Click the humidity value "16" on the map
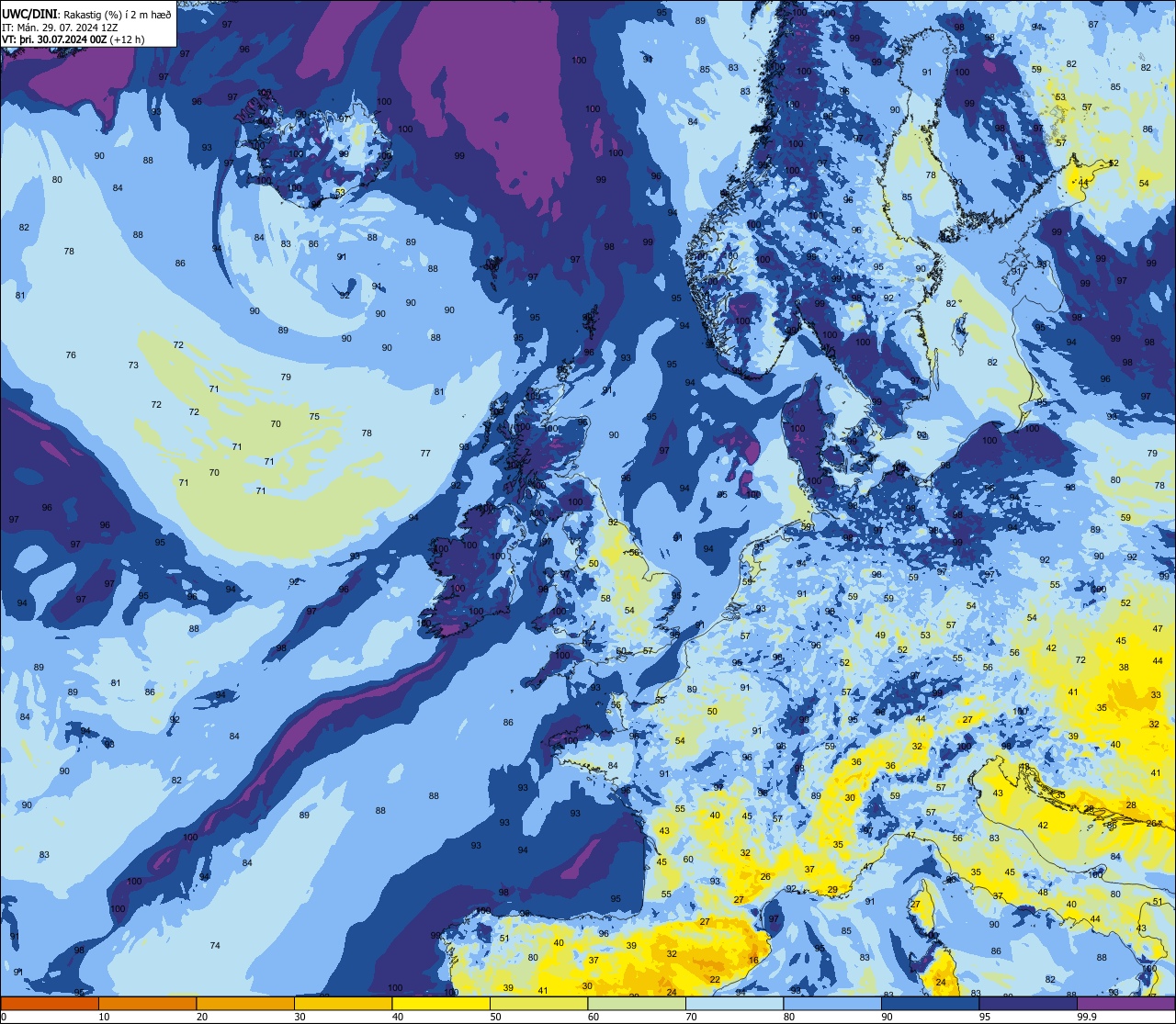 (753, 961)
